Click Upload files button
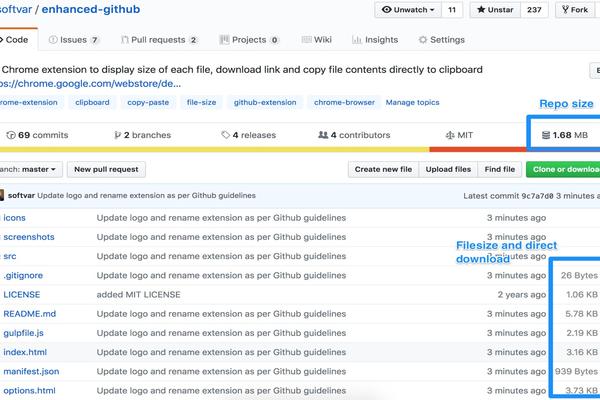 (x=448, y=169)
